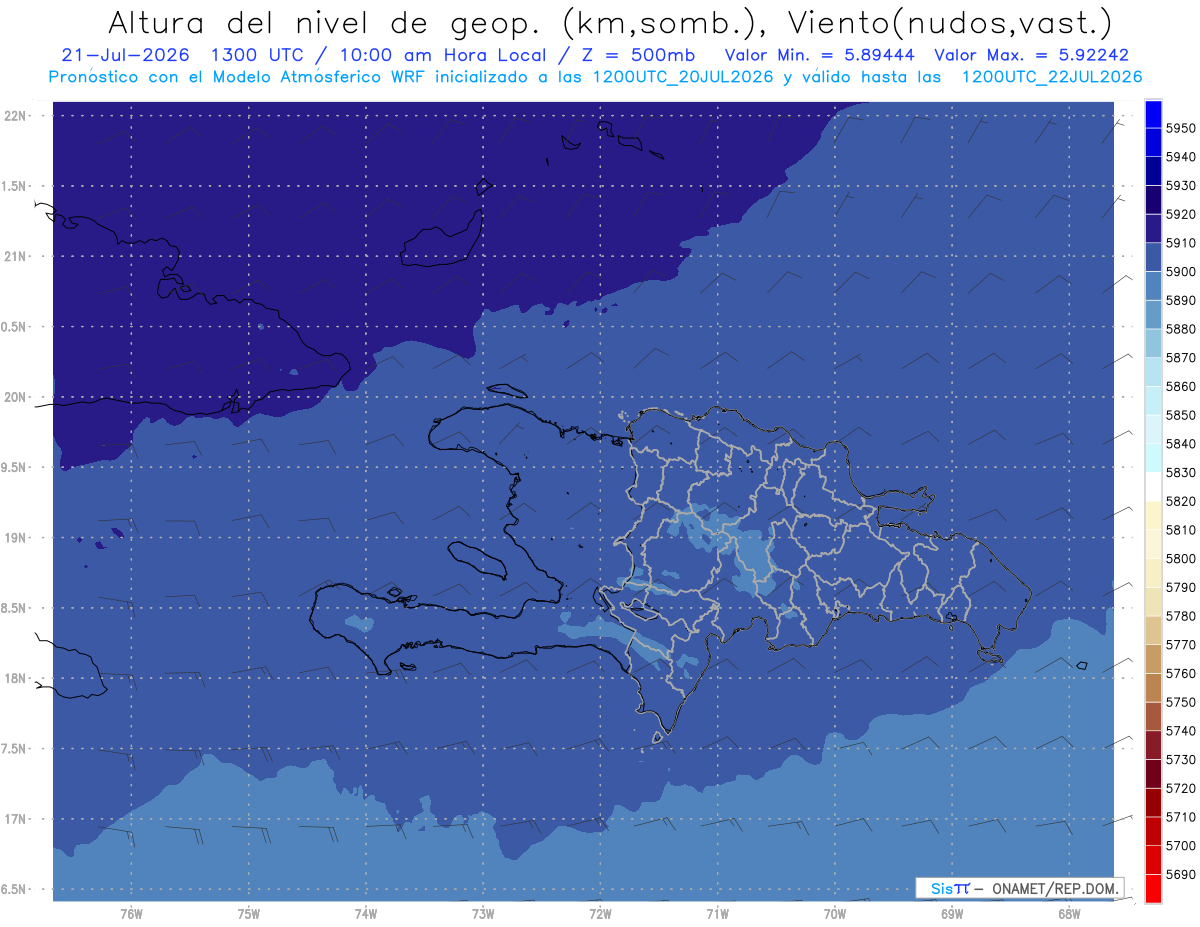Click the 5740 colorbar label
Screen dimensions: 1200x927
(x=1180, y=731)
